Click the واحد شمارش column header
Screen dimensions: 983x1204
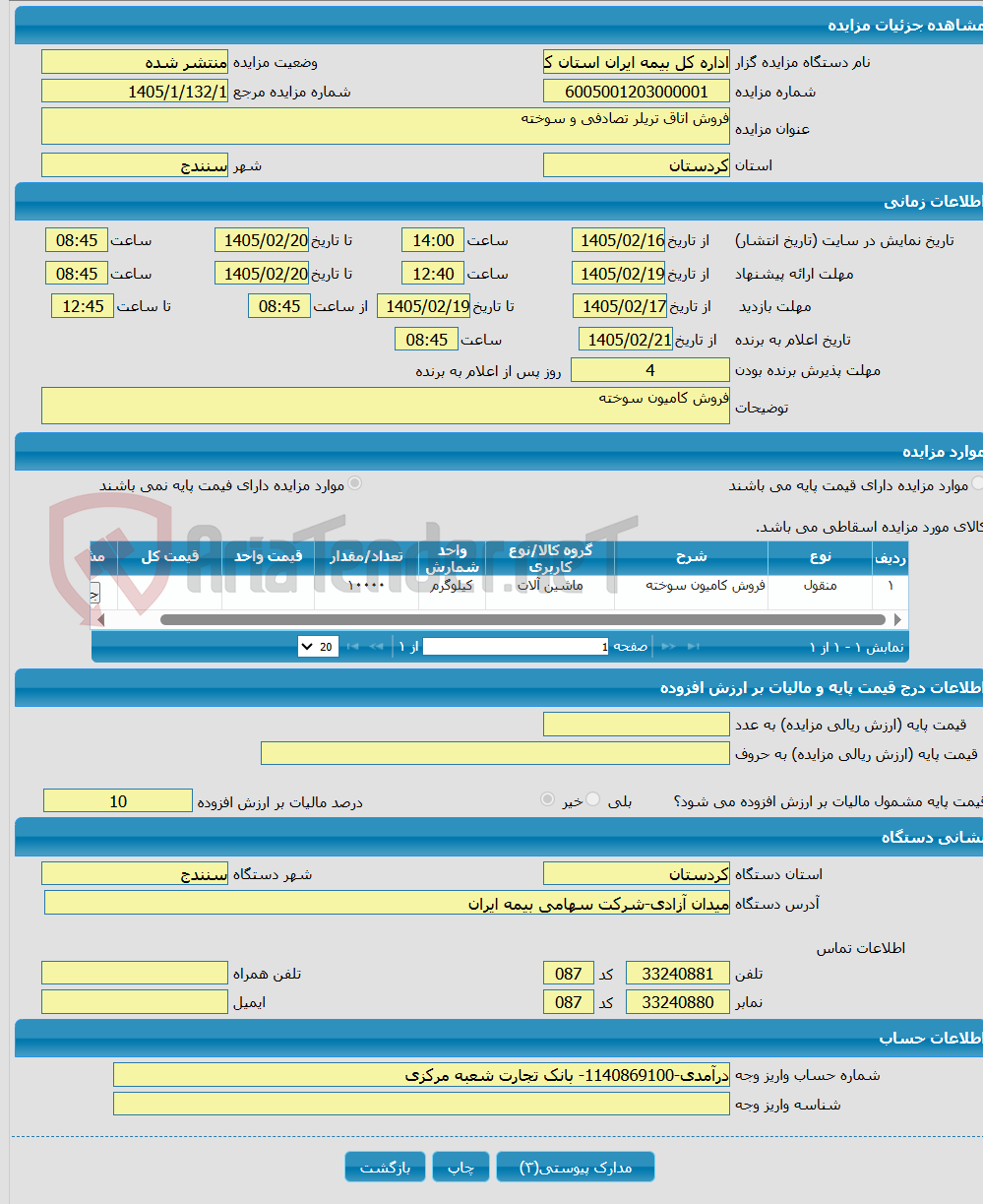[452, 557]
